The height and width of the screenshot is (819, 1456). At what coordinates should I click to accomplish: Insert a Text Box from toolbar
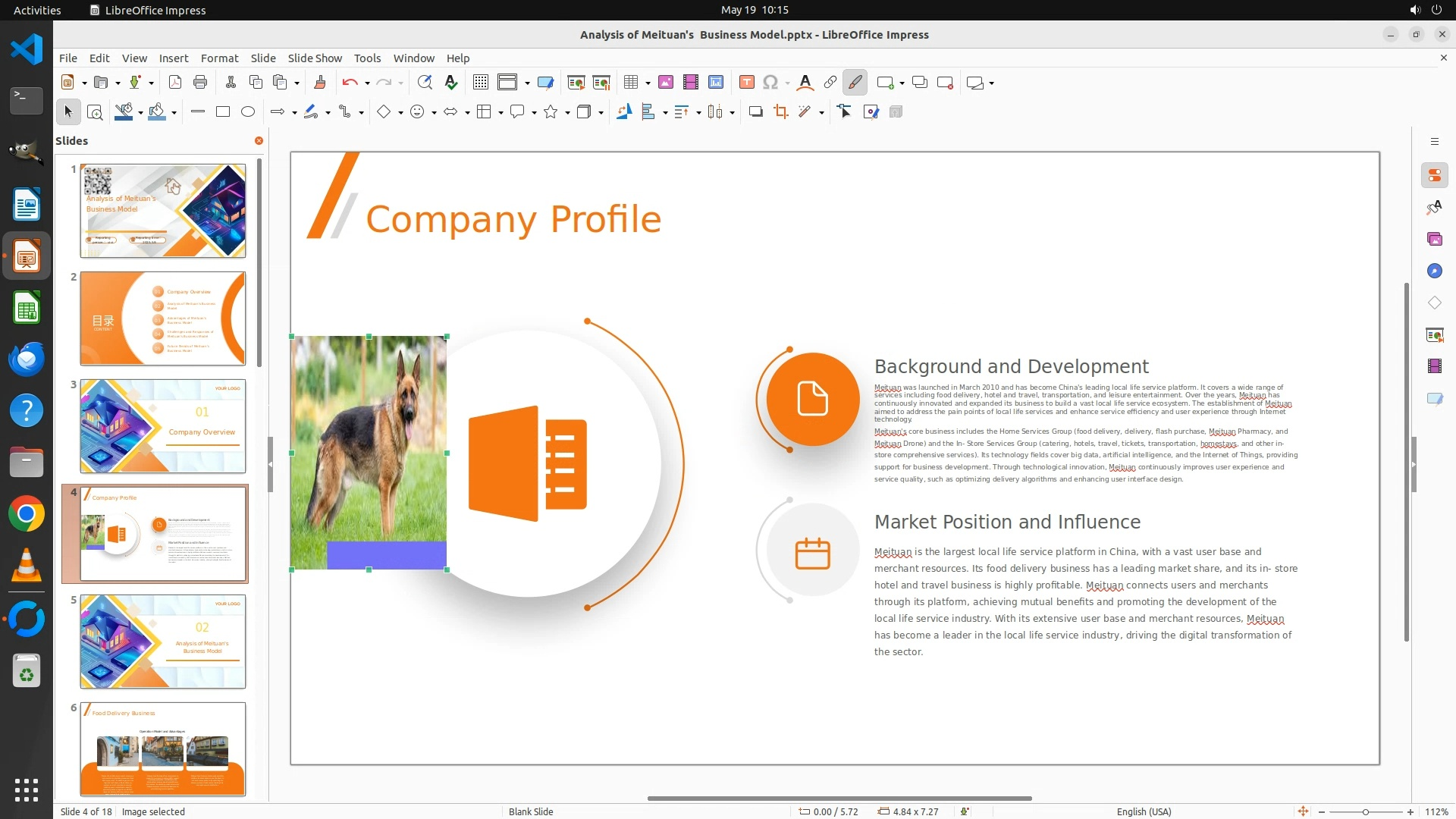tap(746, 83)
